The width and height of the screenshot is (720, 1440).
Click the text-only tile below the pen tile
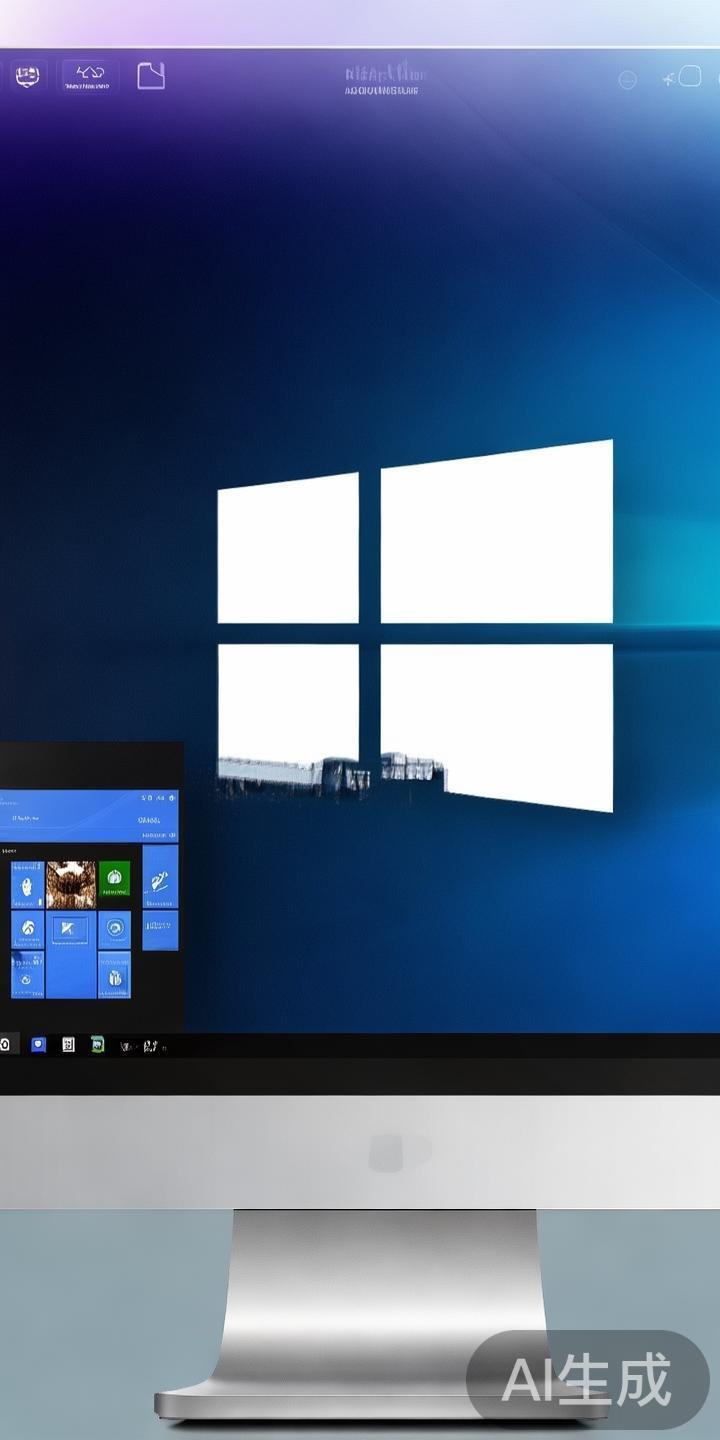click(160, 930)
